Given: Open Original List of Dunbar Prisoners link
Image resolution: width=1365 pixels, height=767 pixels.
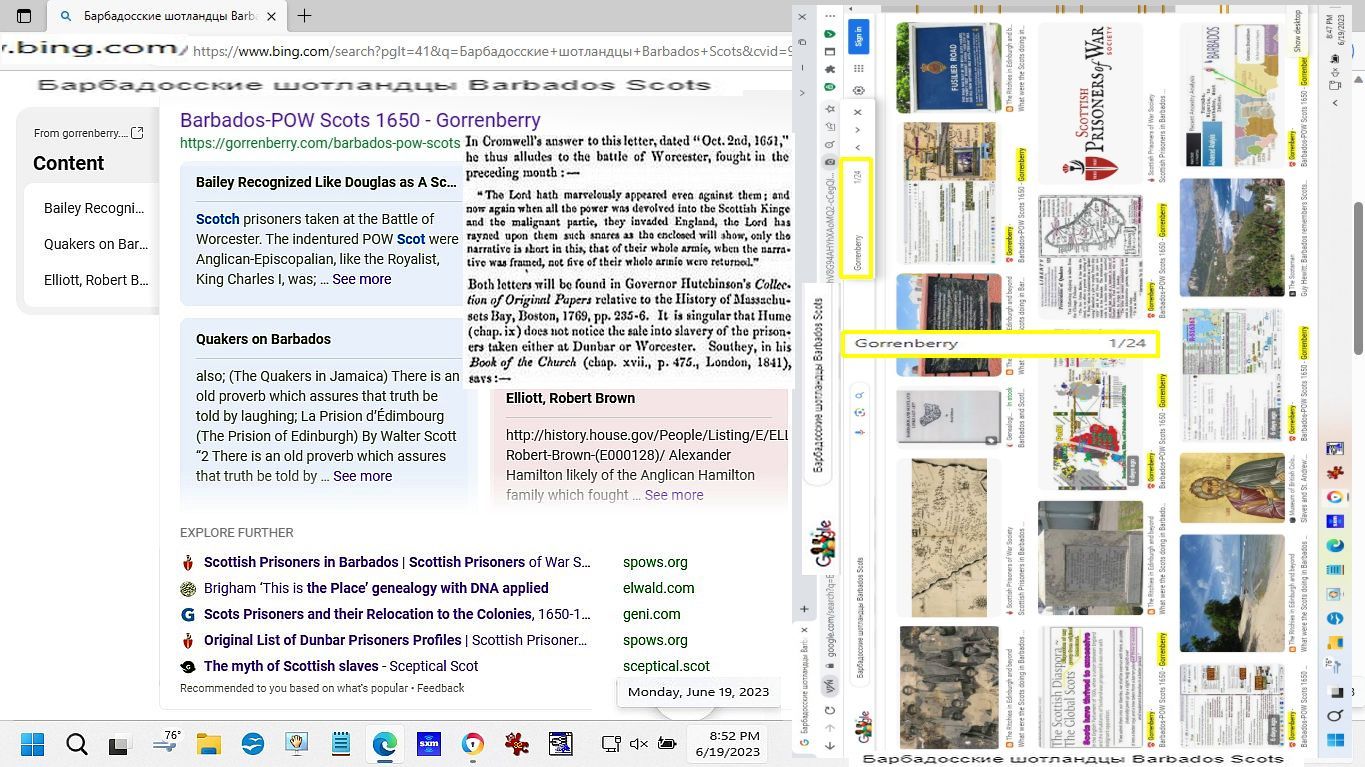Looking at the screenshot, I should click(x=395, y=640).
